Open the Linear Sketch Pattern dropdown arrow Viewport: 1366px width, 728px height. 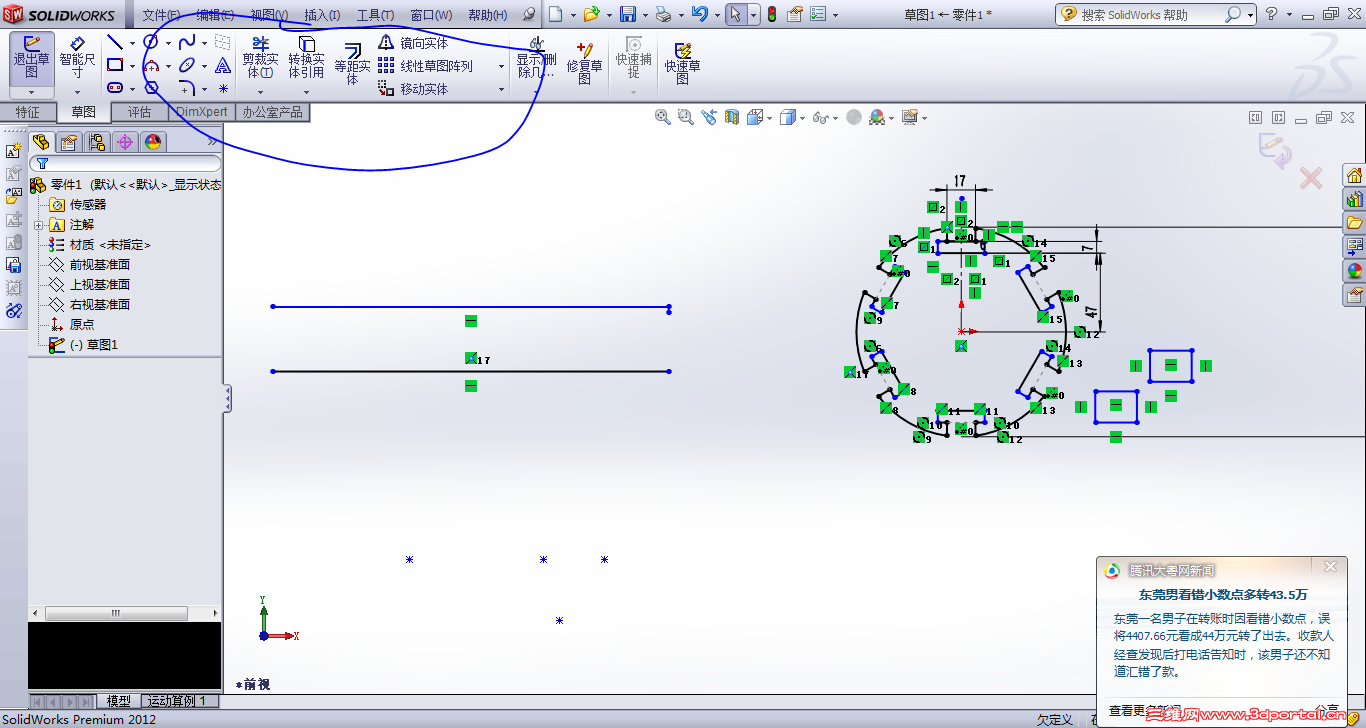501,67
